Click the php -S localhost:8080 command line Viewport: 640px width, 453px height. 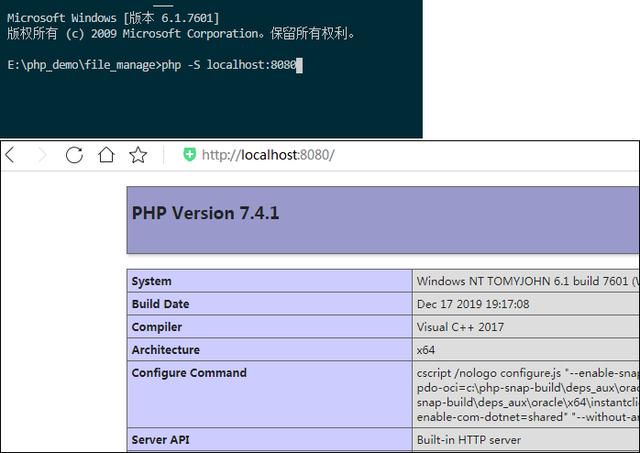point(229,65)
